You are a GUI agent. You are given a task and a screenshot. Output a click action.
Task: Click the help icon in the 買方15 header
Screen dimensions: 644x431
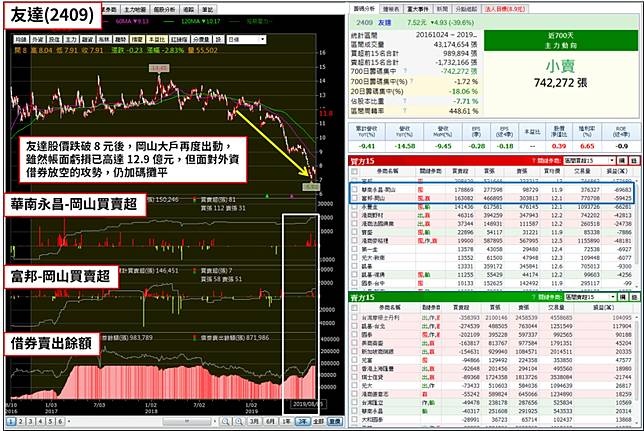click(x=534, y=161)
